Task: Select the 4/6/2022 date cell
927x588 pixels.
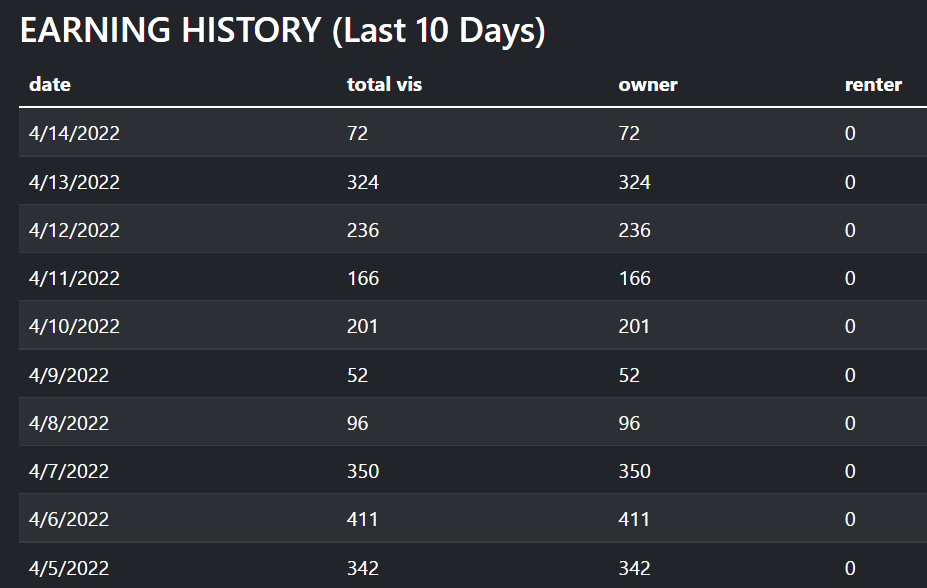Action: (69, 519)
